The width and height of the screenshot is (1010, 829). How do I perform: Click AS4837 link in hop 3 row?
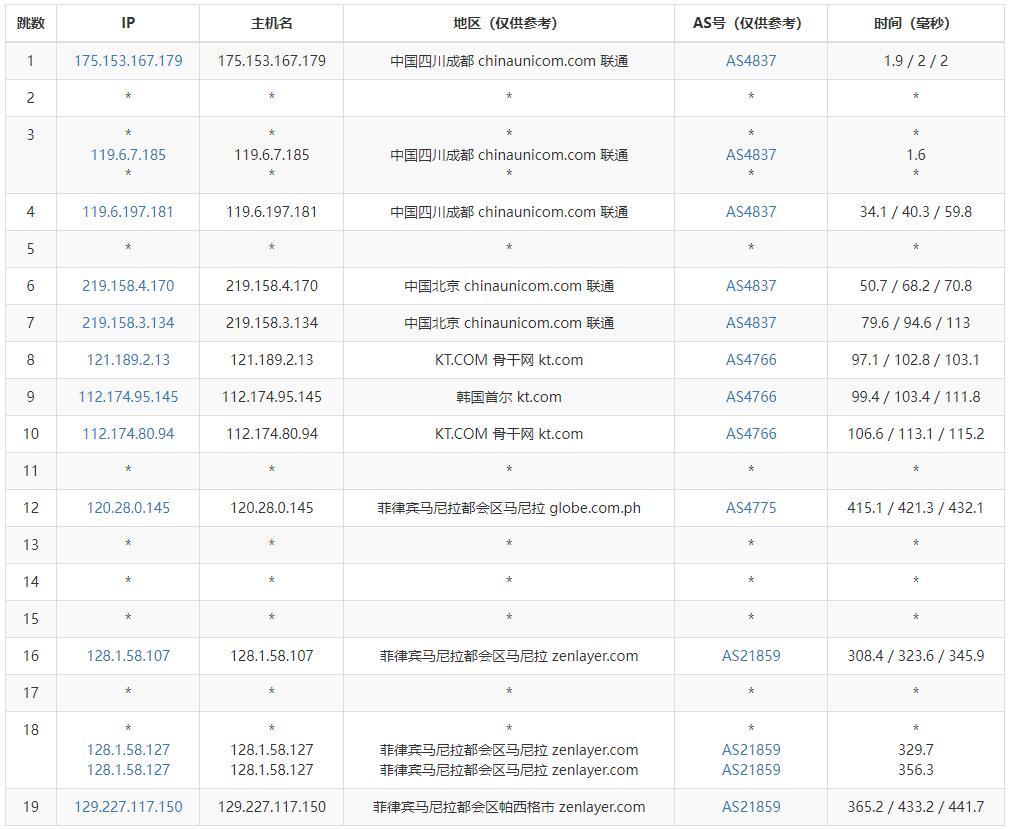[x=751, y=155]
